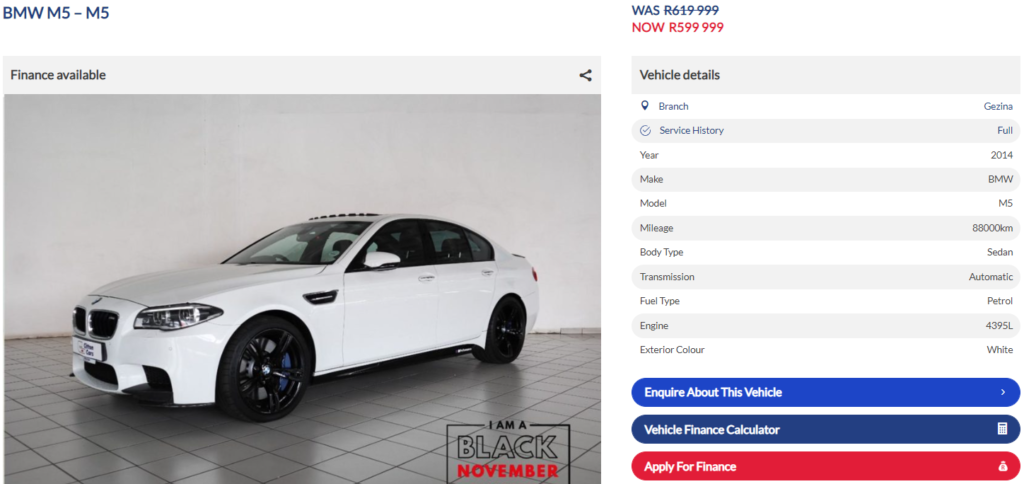Click the Gezina branch link
This screenshot has height=484, width=1024.
coord(998,106)
